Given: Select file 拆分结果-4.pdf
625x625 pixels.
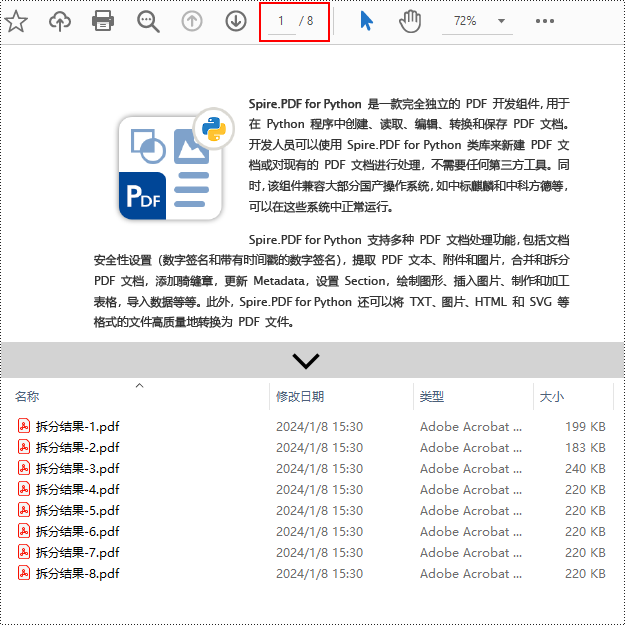Looking at the screenshot, I should [78, 489].
